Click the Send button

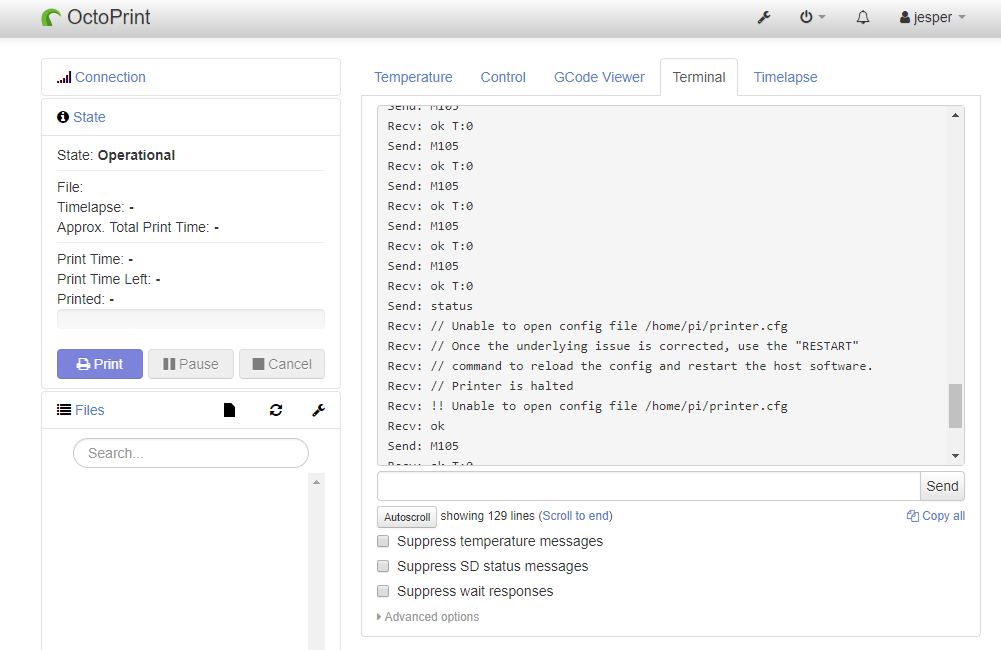tap(942, 486)
